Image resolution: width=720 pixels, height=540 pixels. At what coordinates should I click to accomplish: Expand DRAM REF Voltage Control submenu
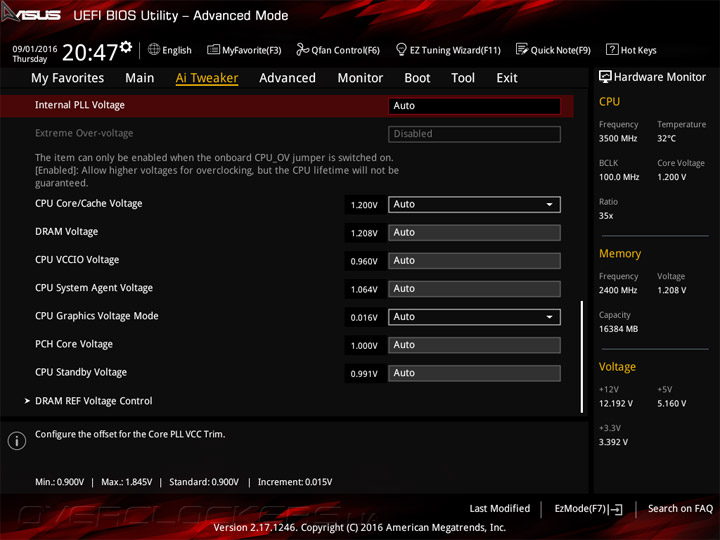94,401
